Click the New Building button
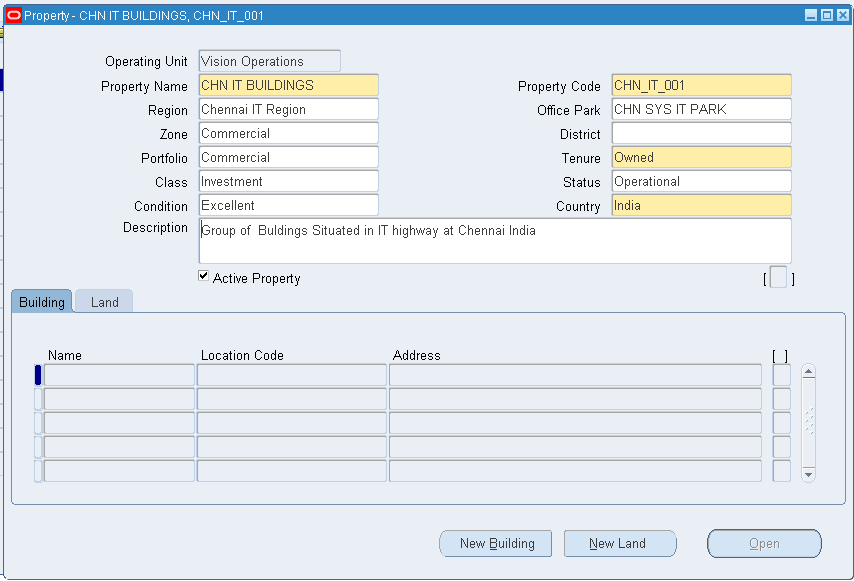The height and width of the screenshot is (581, 854). pos(495,543)
